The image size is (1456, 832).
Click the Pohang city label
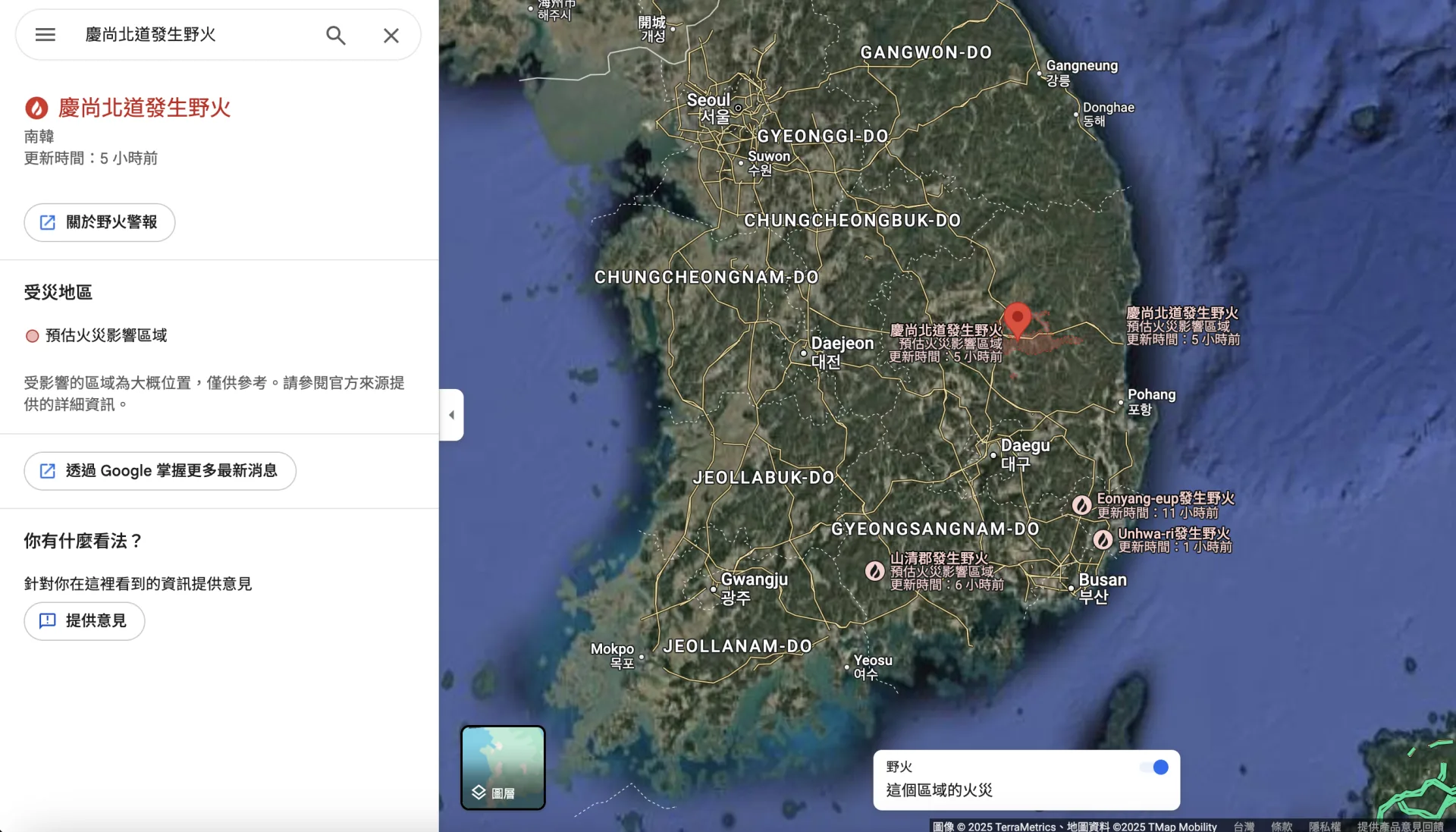pos(1151,402)
